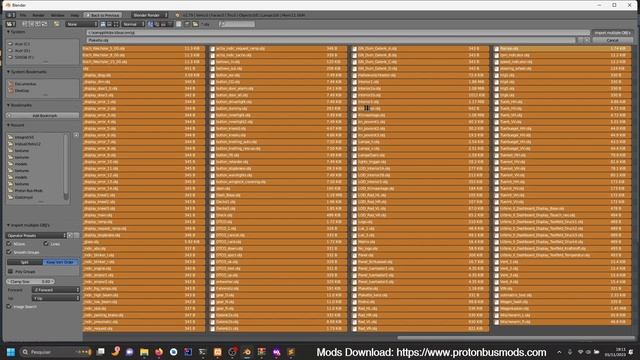Click the clear recent list icon
Screen dimensions: 640x360
[x=76, y=135]
